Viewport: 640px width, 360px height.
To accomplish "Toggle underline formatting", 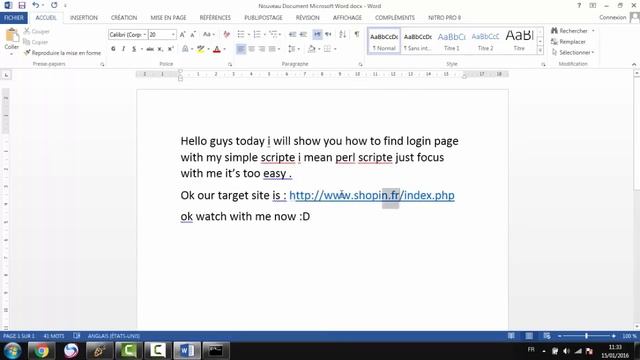I will point(134,49).
